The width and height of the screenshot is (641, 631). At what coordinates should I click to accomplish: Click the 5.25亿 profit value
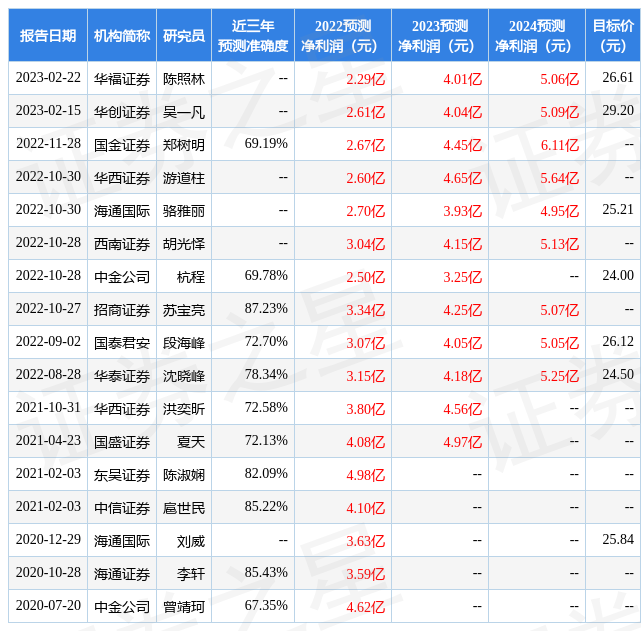[560, 376]
